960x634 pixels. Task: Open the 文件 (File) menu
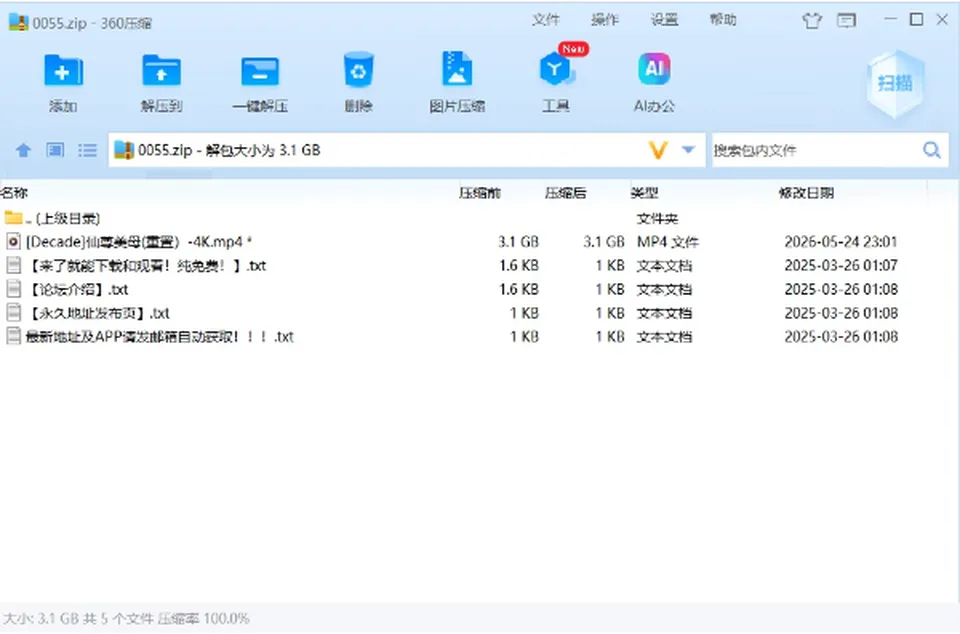coord(546,20)
